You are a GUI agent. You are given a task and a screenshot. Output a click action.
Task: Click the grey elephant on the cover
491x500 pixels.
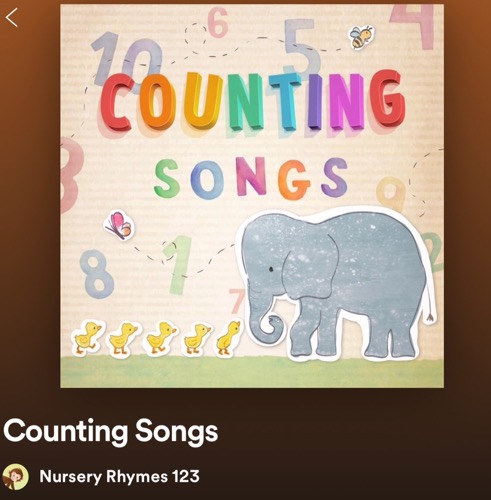(x=337, y=284)
